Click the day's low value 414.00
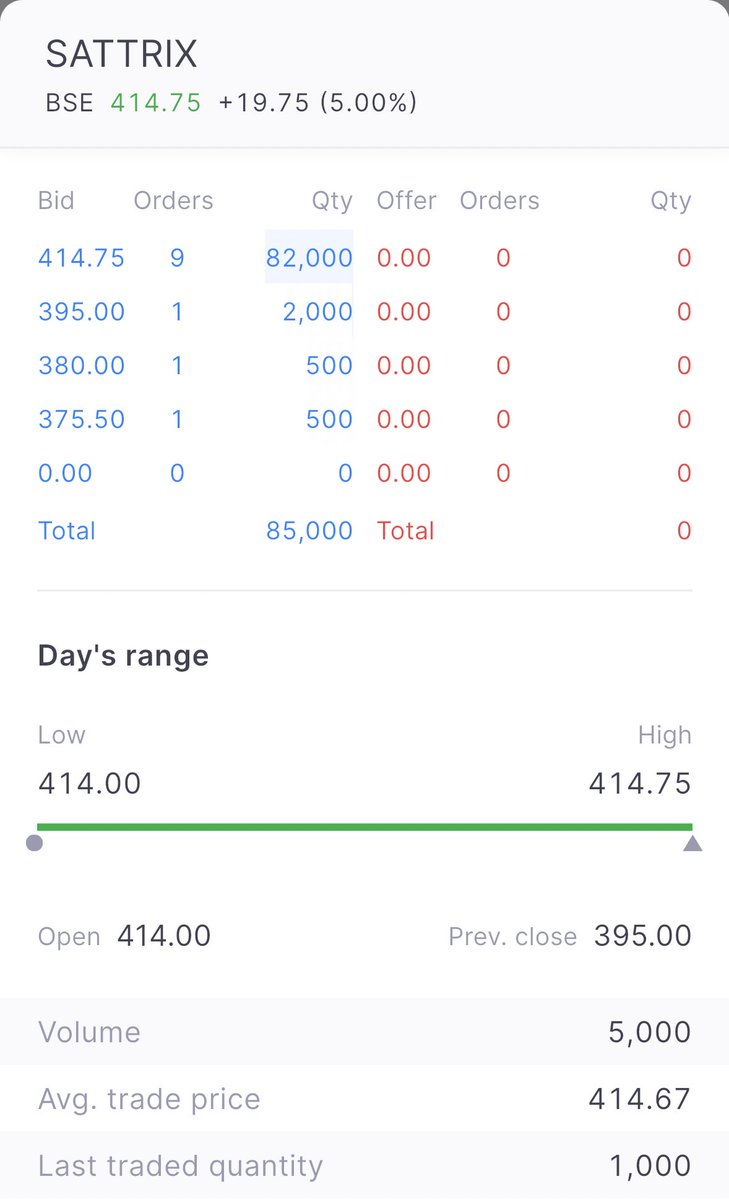Image resolution: width=729 pixels, height=1200 pixels. coord(89,783)
